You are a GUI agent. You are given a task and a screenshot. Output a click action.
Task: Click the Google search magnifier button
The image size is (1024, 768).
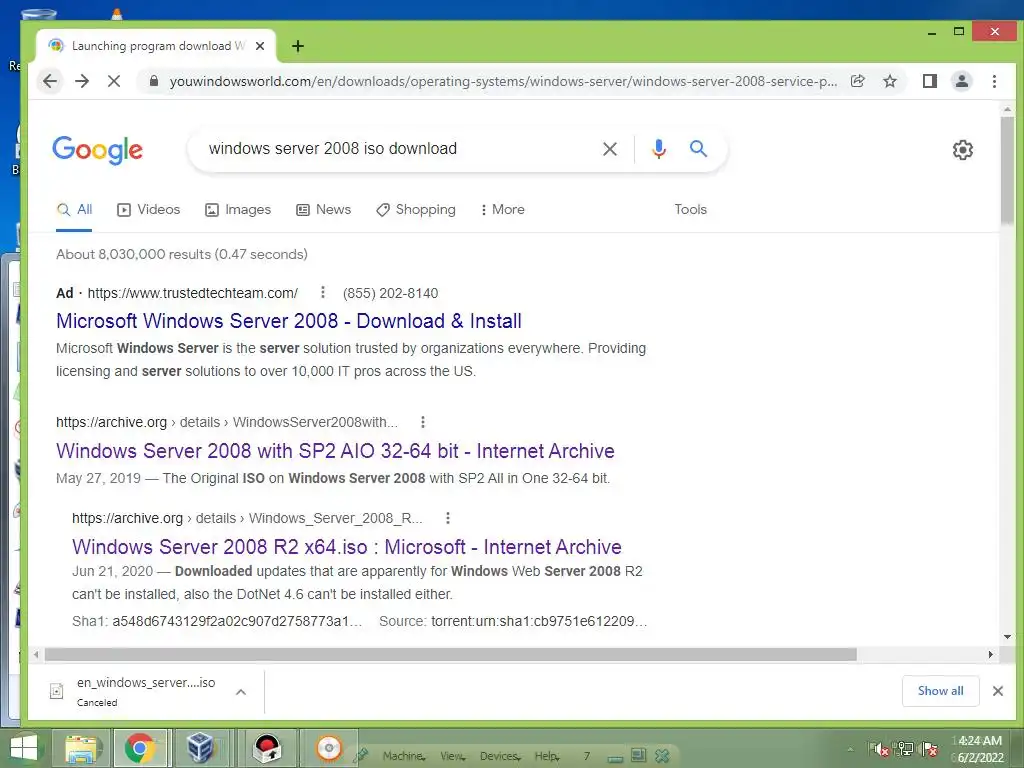(x=698, y=149)
